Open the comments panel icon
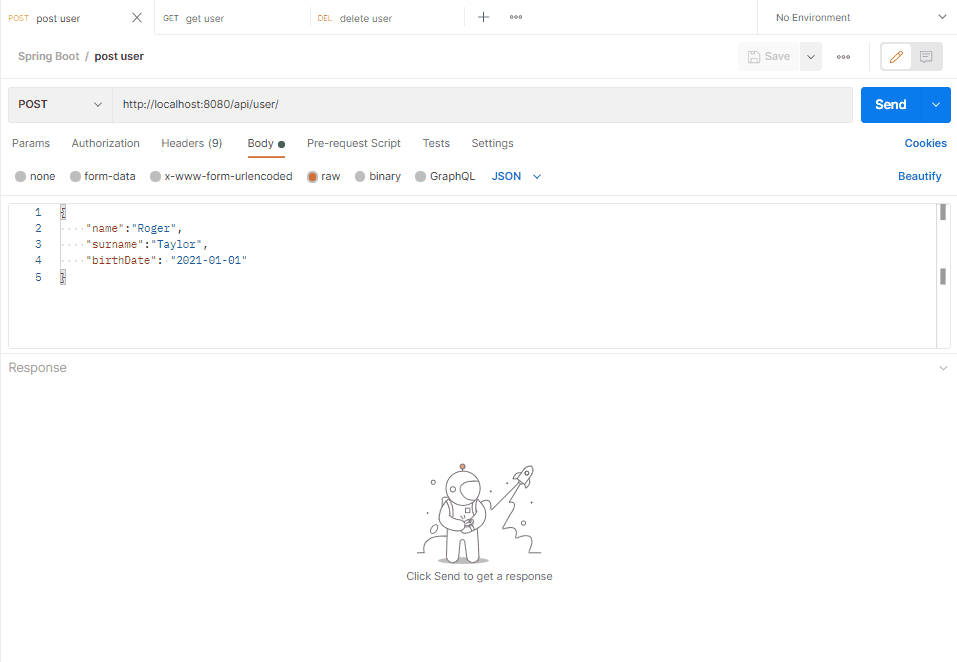 [x=926, y=56]
